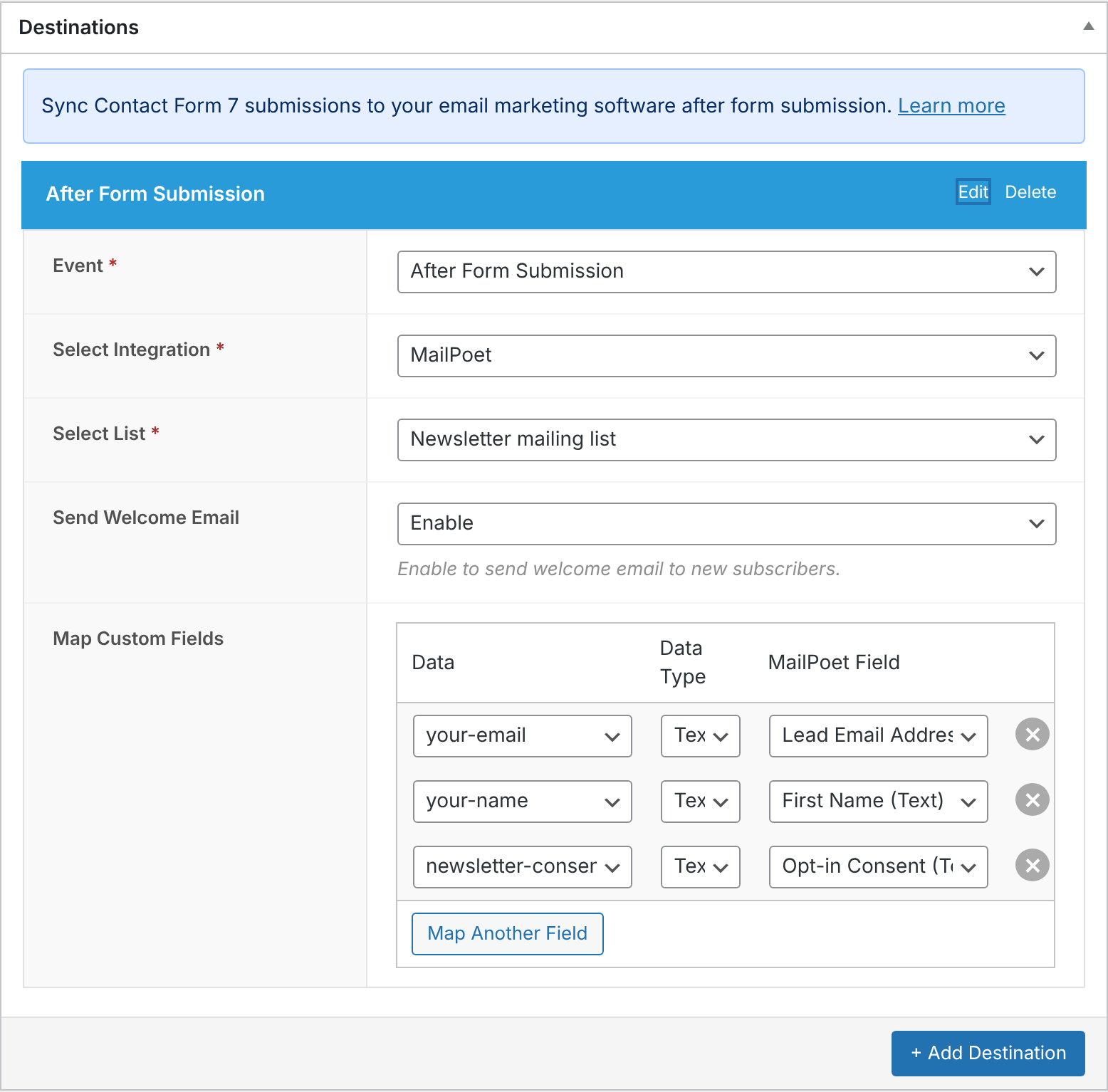Open data type dropdown for newsletter-consent row
The image size is (1108, 1092).
tap(701, 866)
